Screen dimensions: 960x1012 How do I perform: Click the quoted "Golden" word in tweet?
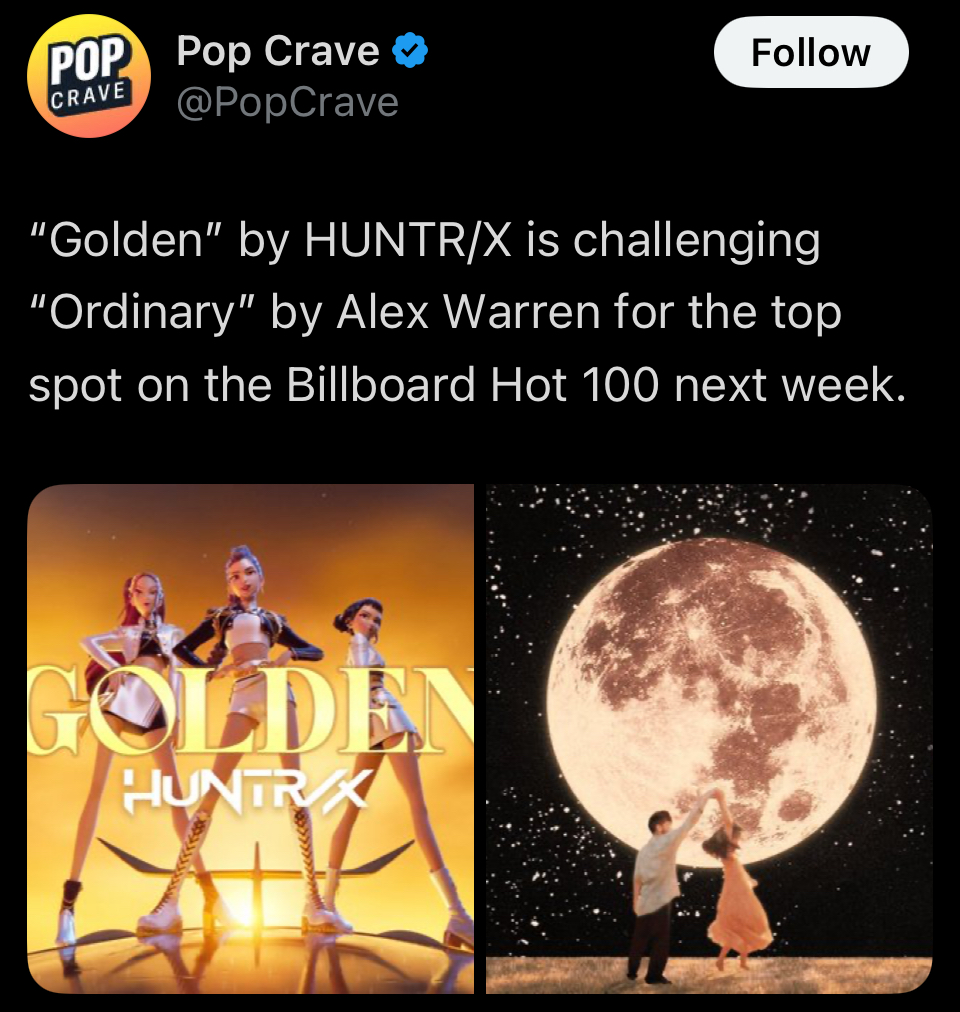[127, 239]
